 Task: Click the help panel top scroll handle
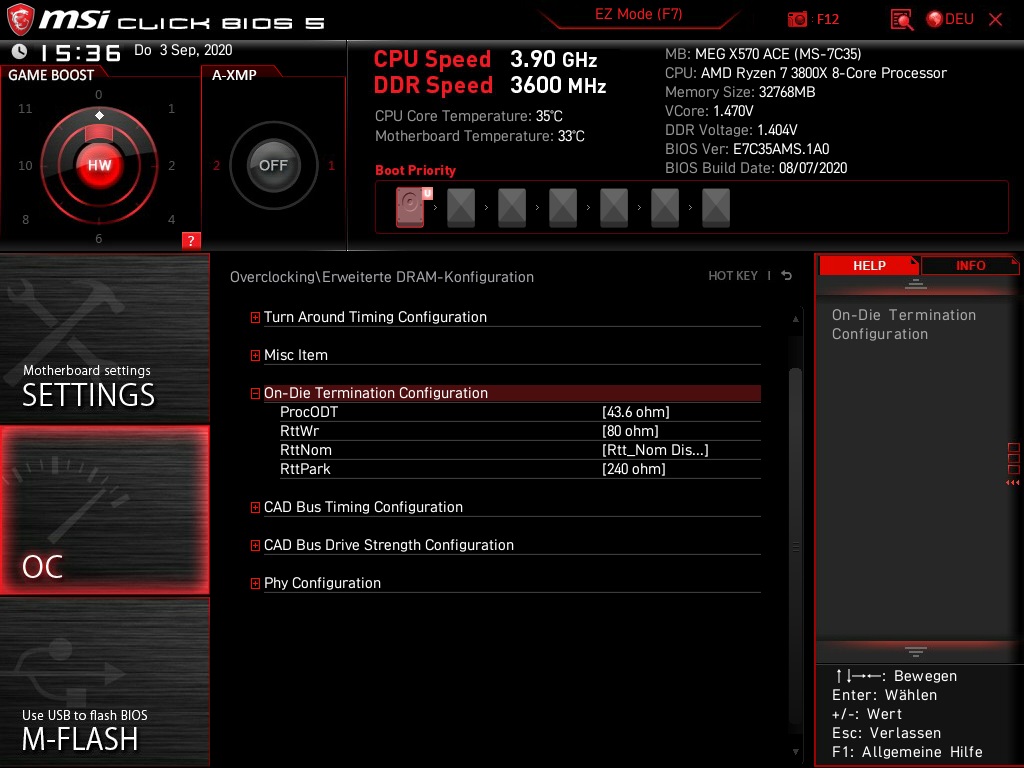click(916, 284)
